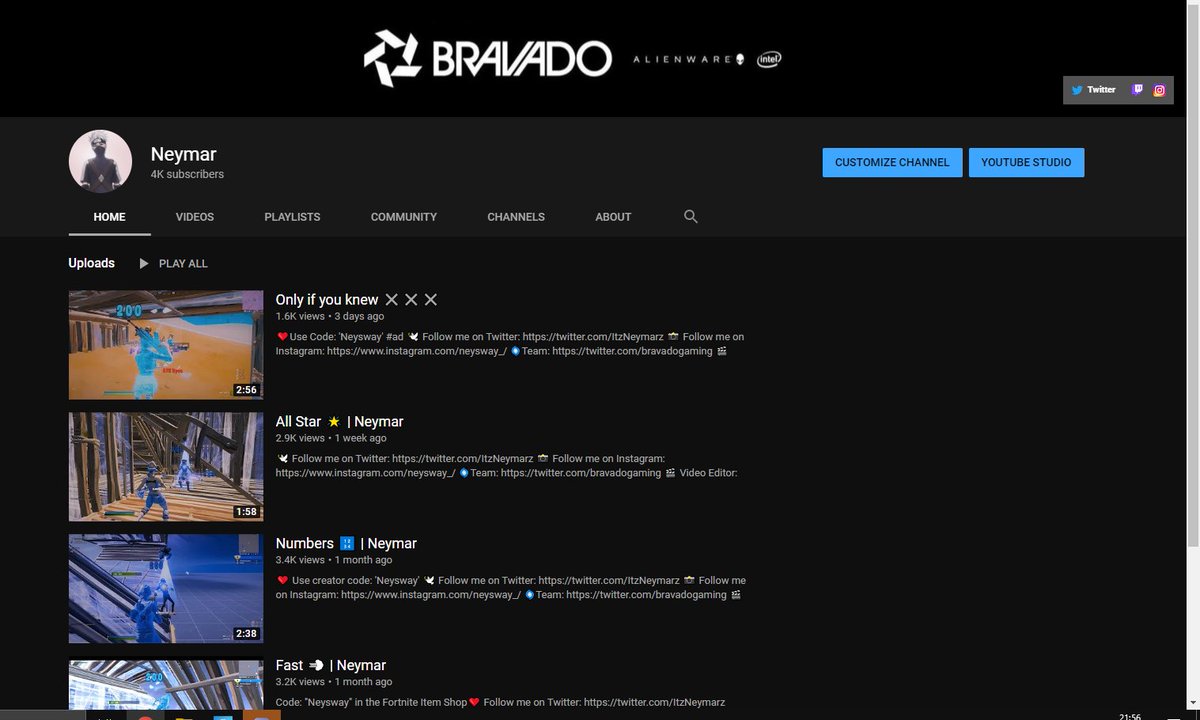Open the 'Only if you knew' video thumbnail
1200x720 pixels.
(x=166, y=345)
